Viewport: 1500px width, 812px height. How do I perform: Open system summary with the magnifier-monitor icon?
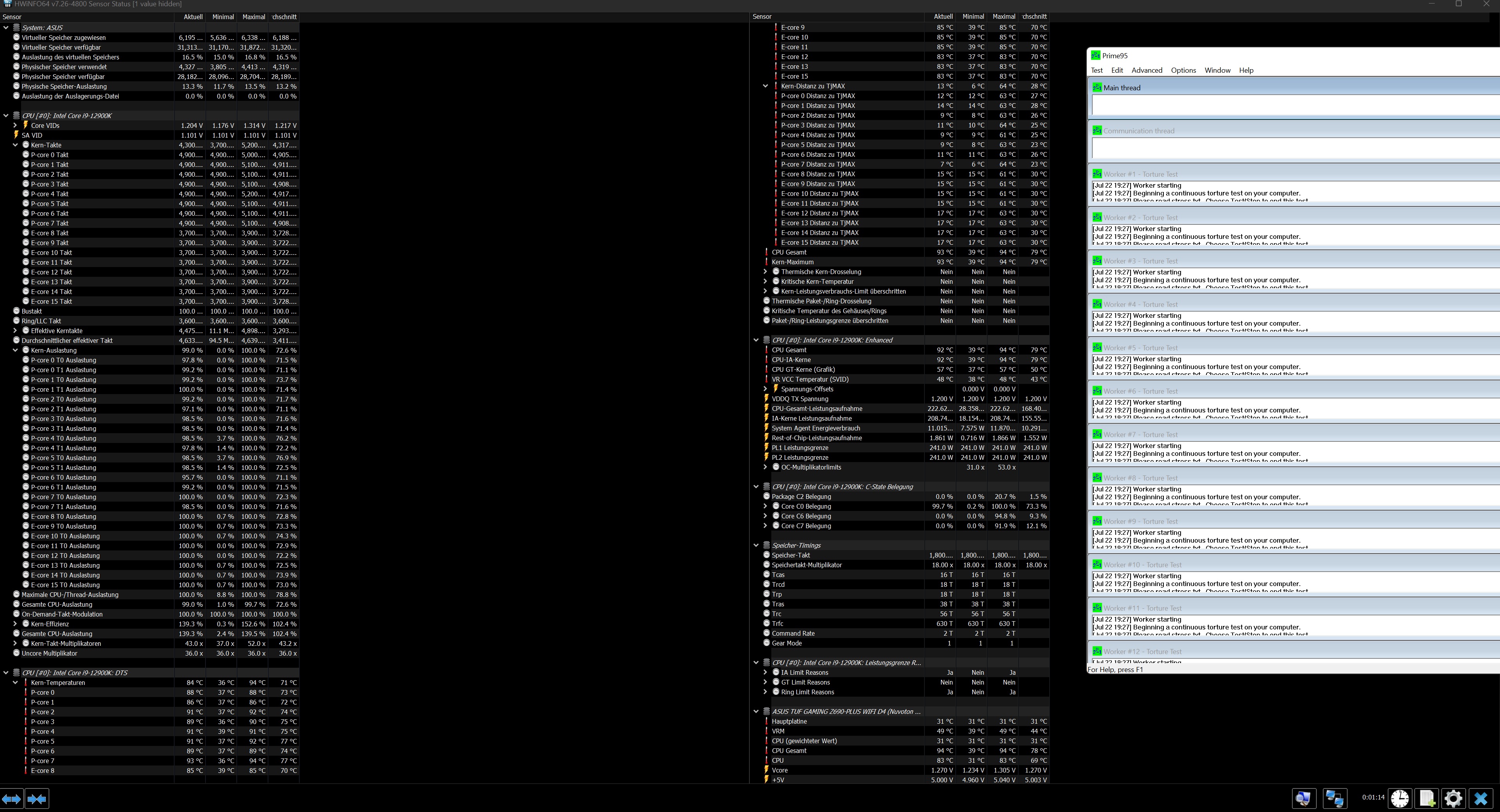pos(1305,799)
